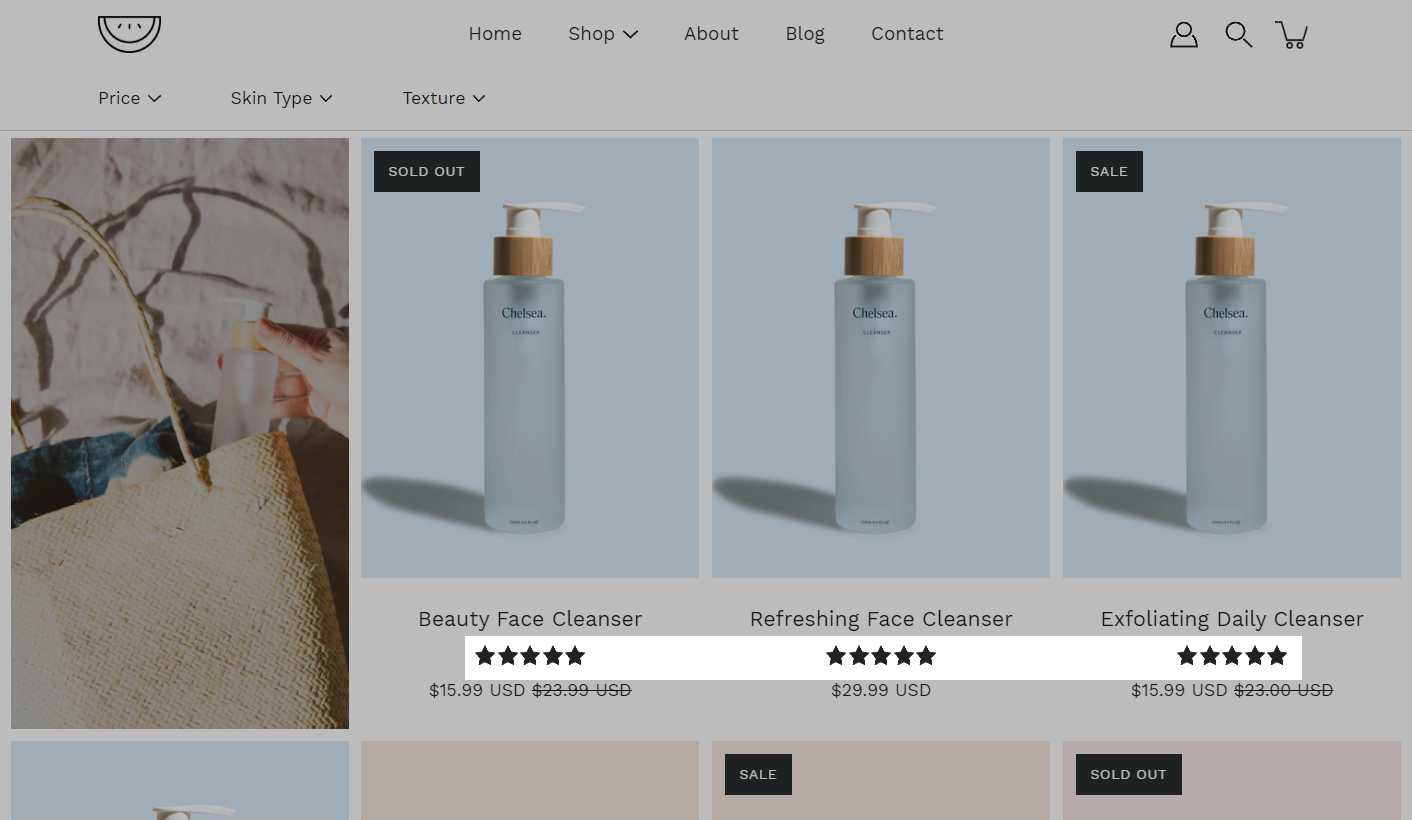Click the straw beach bag promo image
Viewport: 1412px width, 820px height.
(x=180, y=433)
